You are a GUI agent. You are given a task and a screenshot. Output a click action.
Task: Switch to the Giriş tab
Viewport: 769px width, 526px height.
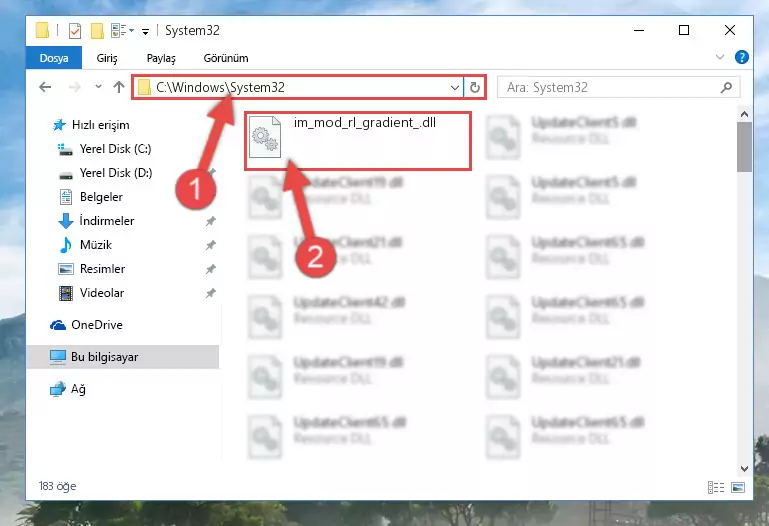(x=106, y=58)
